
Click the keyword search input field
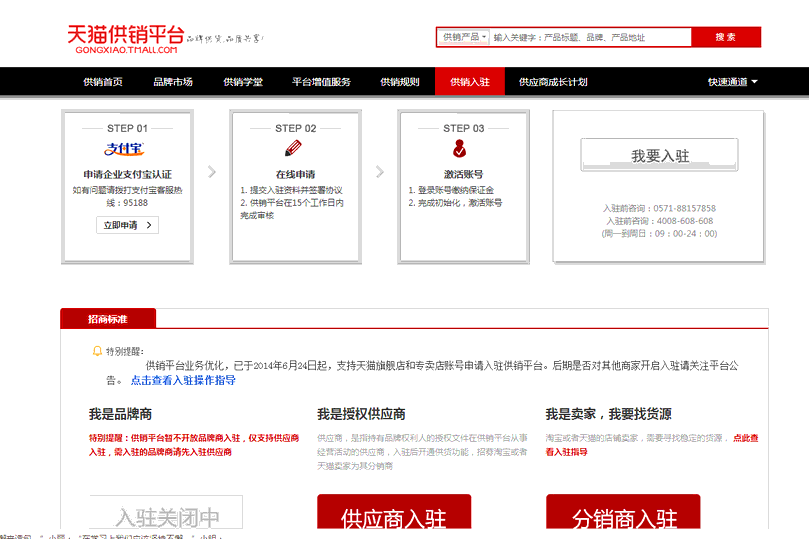tap(590, 37)
